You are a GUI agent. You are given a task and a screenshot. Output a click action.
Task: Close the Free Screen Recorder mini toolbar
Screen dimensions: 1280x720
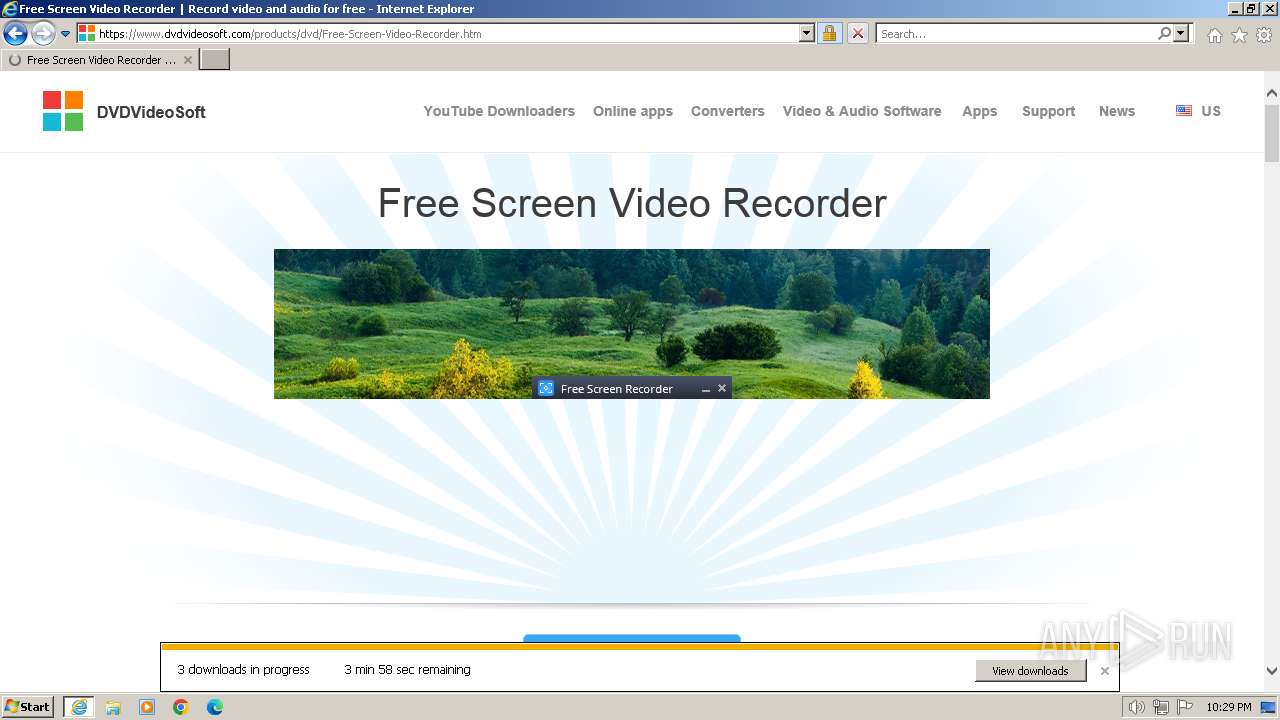point(722,388)
